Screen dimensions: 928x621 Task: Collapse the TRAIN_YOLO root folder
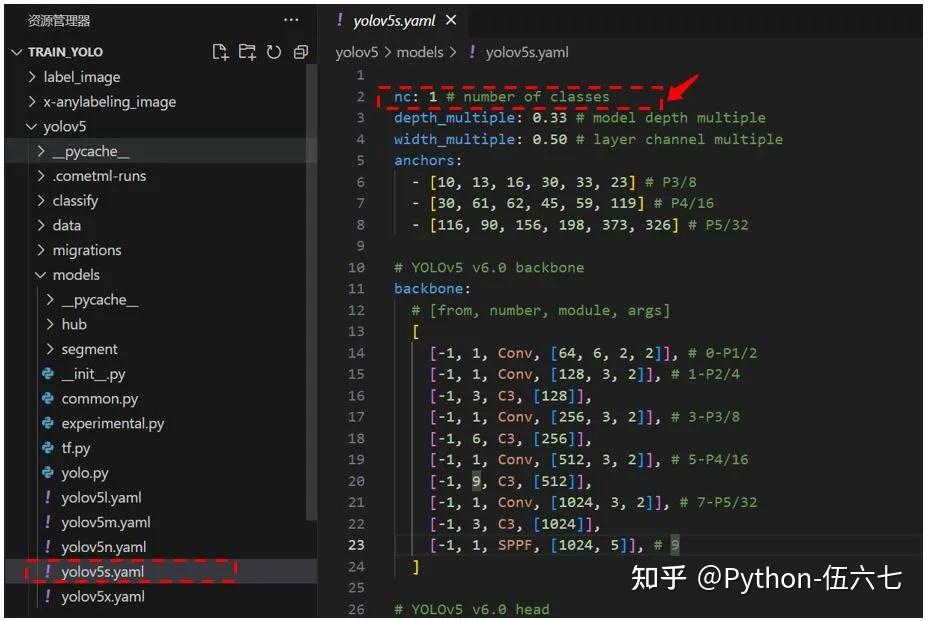coord(17,52)
